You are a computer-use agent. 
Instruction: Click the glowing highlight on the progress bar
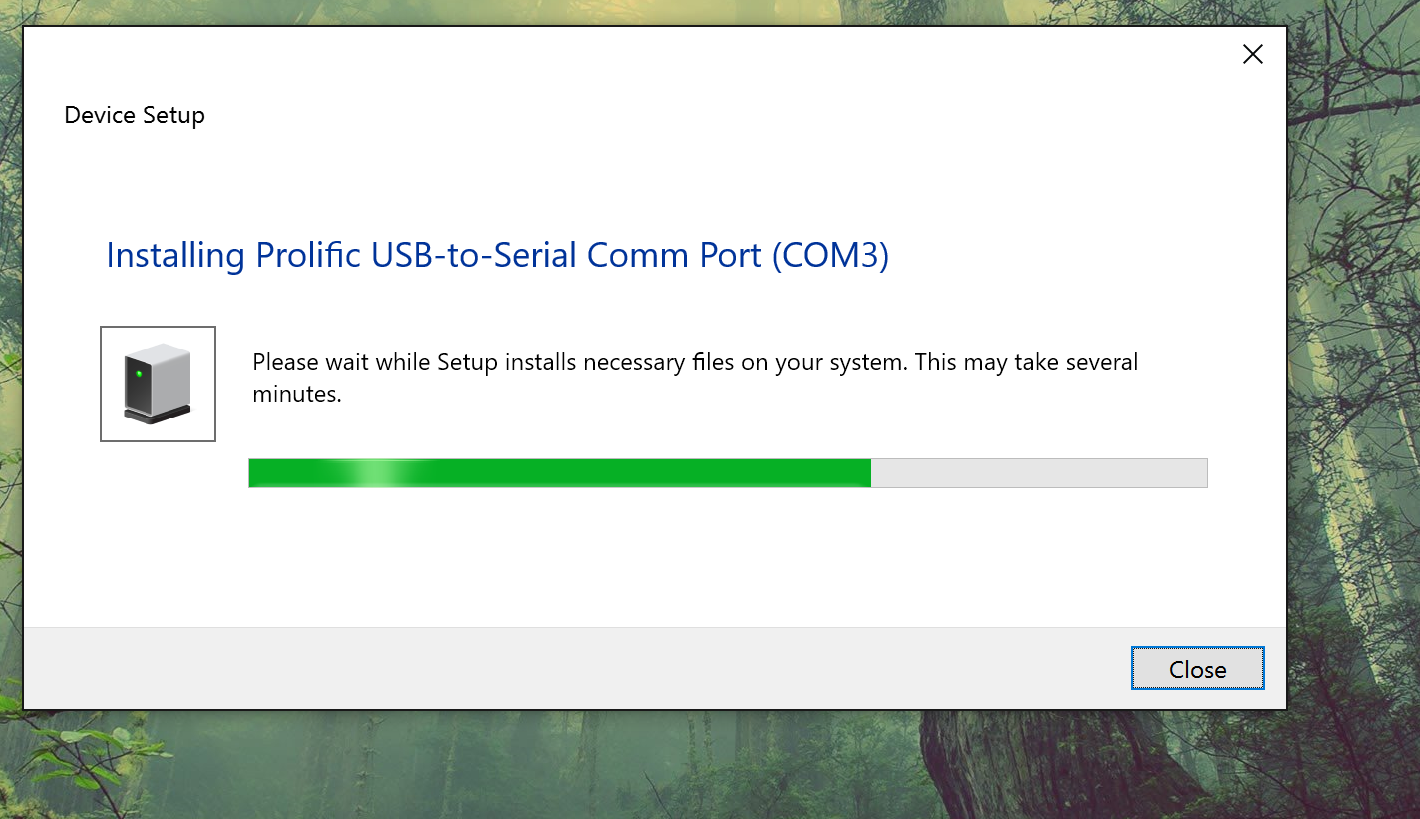pos(377,473)
